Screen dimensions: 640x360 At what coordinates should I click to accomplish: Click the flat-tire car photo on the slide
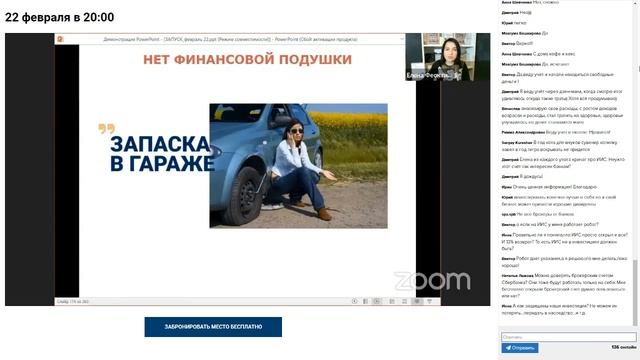point(298,165)
